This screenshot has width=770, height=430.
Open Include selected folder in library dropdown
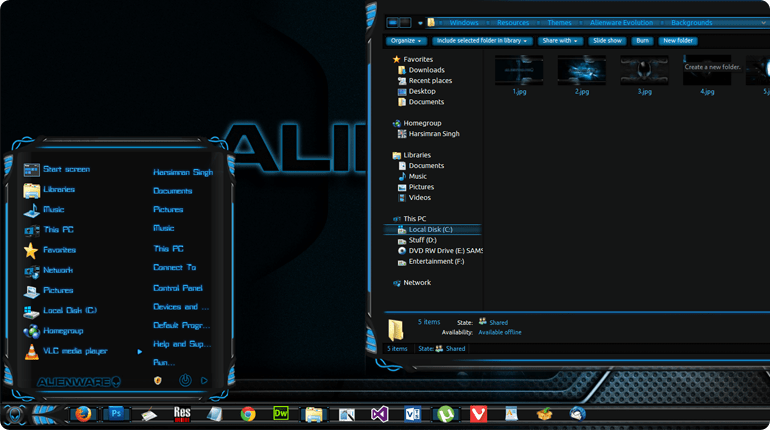(x=482, y=41)
